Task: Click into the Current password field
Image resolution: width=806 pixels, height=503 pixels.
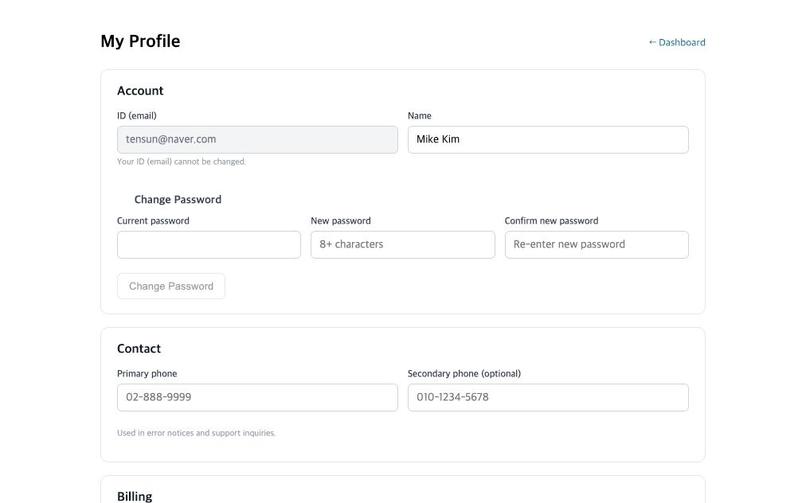Action: click(x=209, y=245)
